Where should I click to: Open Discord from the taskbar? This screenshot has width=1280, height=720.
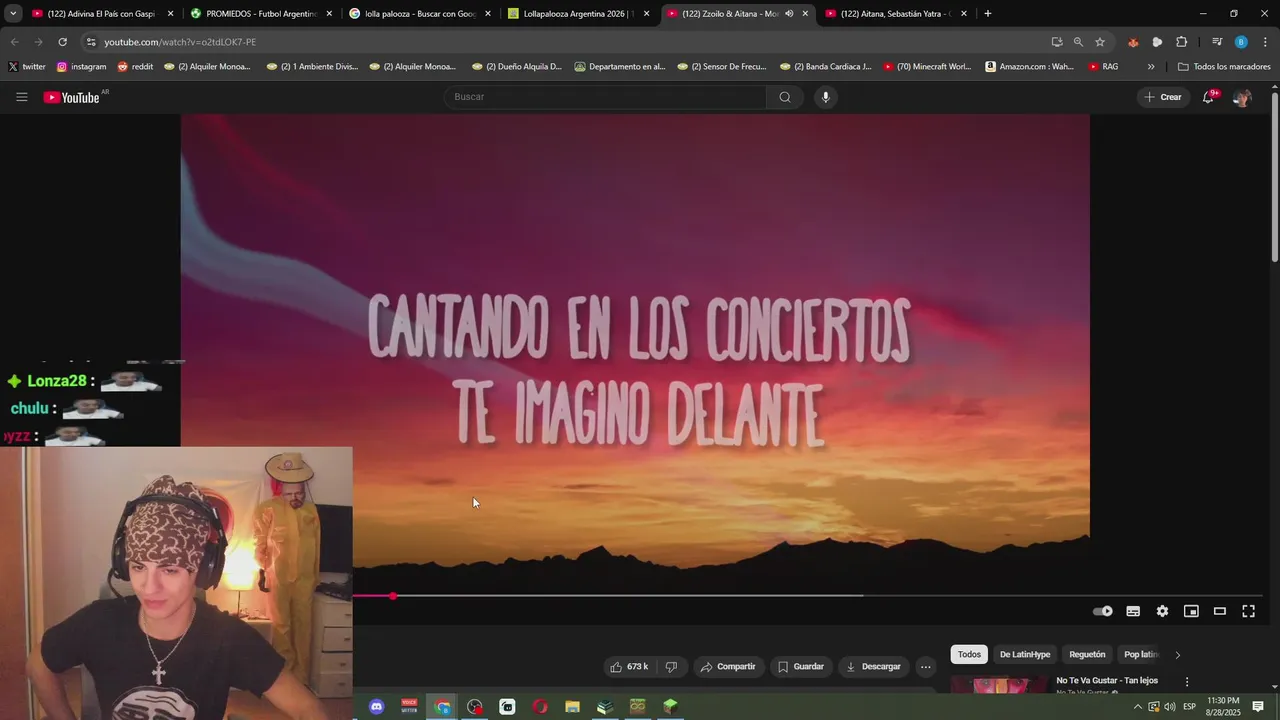point(376,707)
